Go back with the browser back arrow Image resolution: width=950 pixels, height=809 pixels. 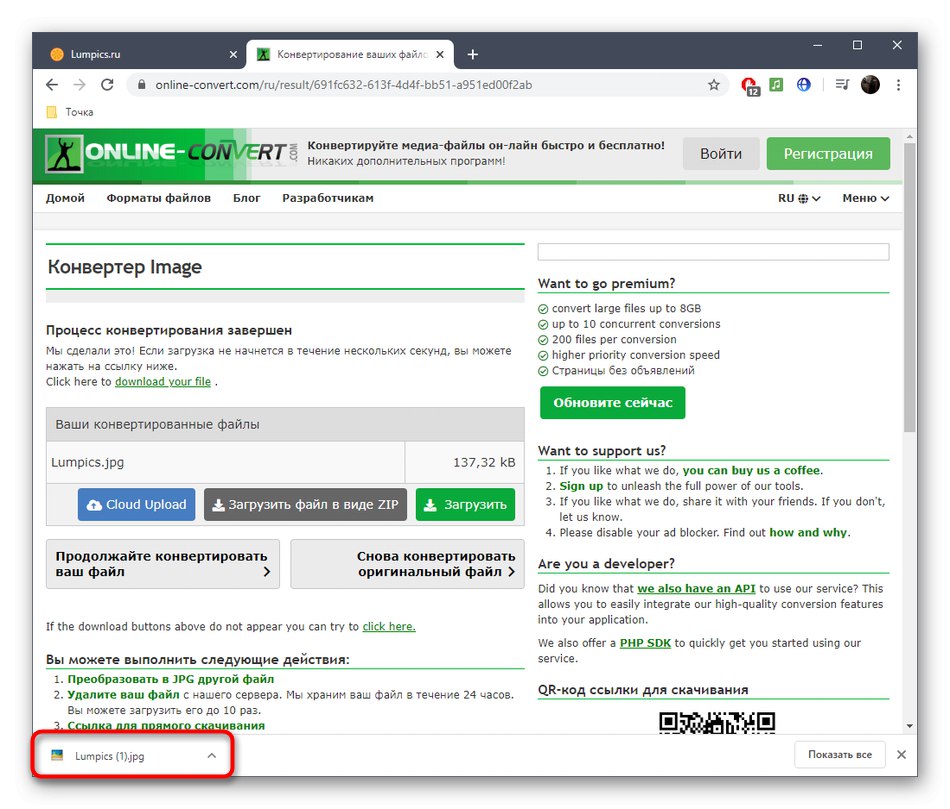click(52, 85)
